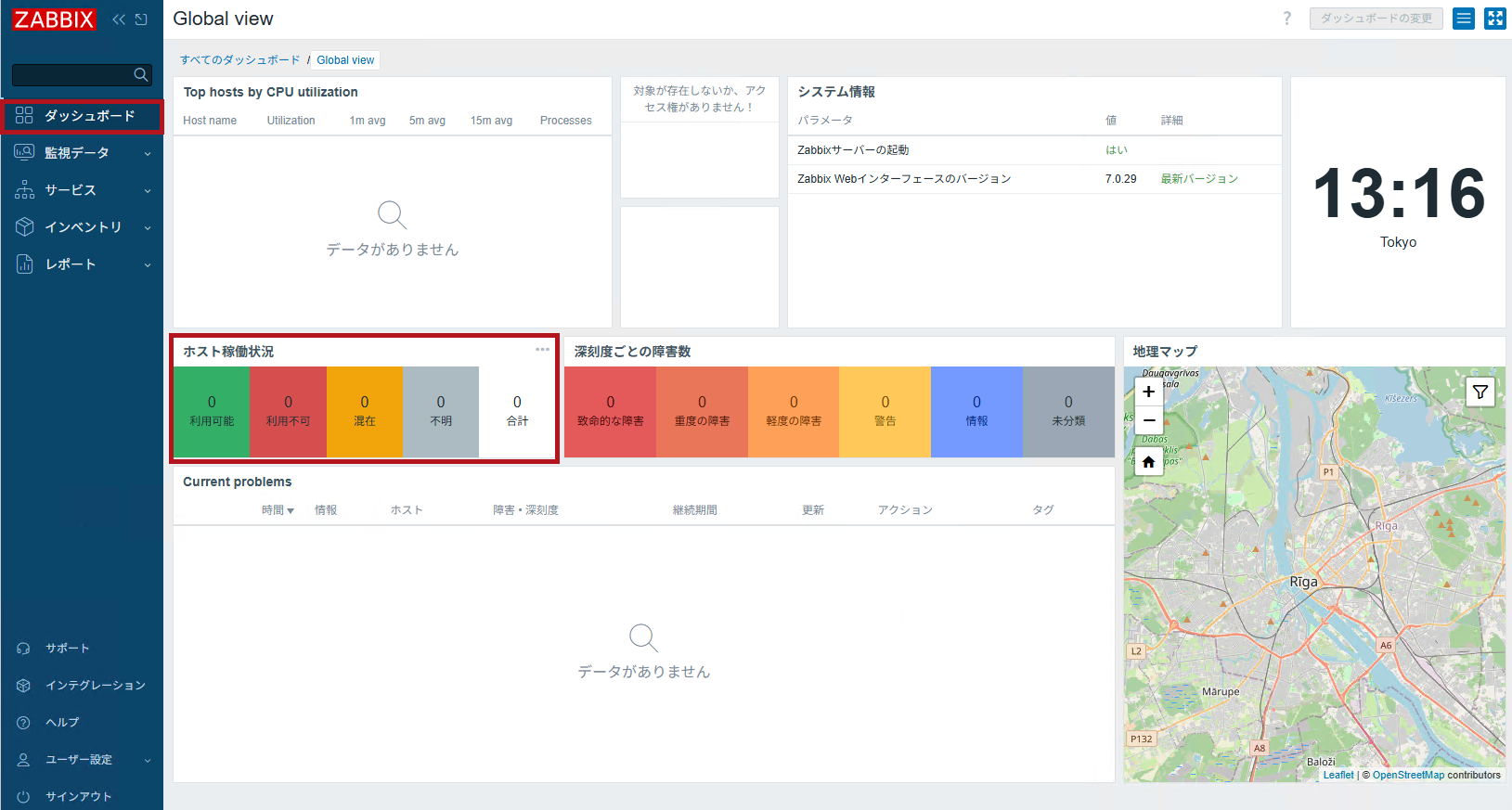
Task: Hide the sidebar with the arrow-box icon
Action: (141, 19)
